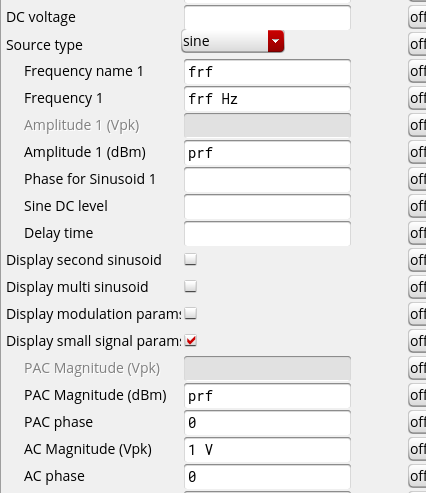
Task: Click the Sine DC level field
Action: [x=267, y=207]
